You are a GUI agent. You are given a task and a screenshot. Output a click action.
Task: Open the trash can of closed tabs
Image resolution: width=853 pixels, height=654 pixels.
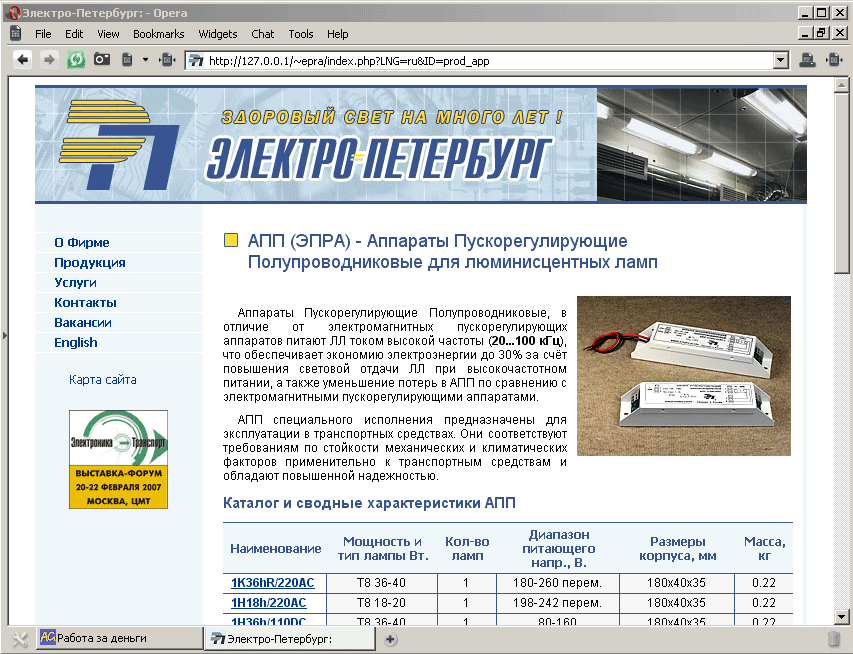[x=833, y=639]
